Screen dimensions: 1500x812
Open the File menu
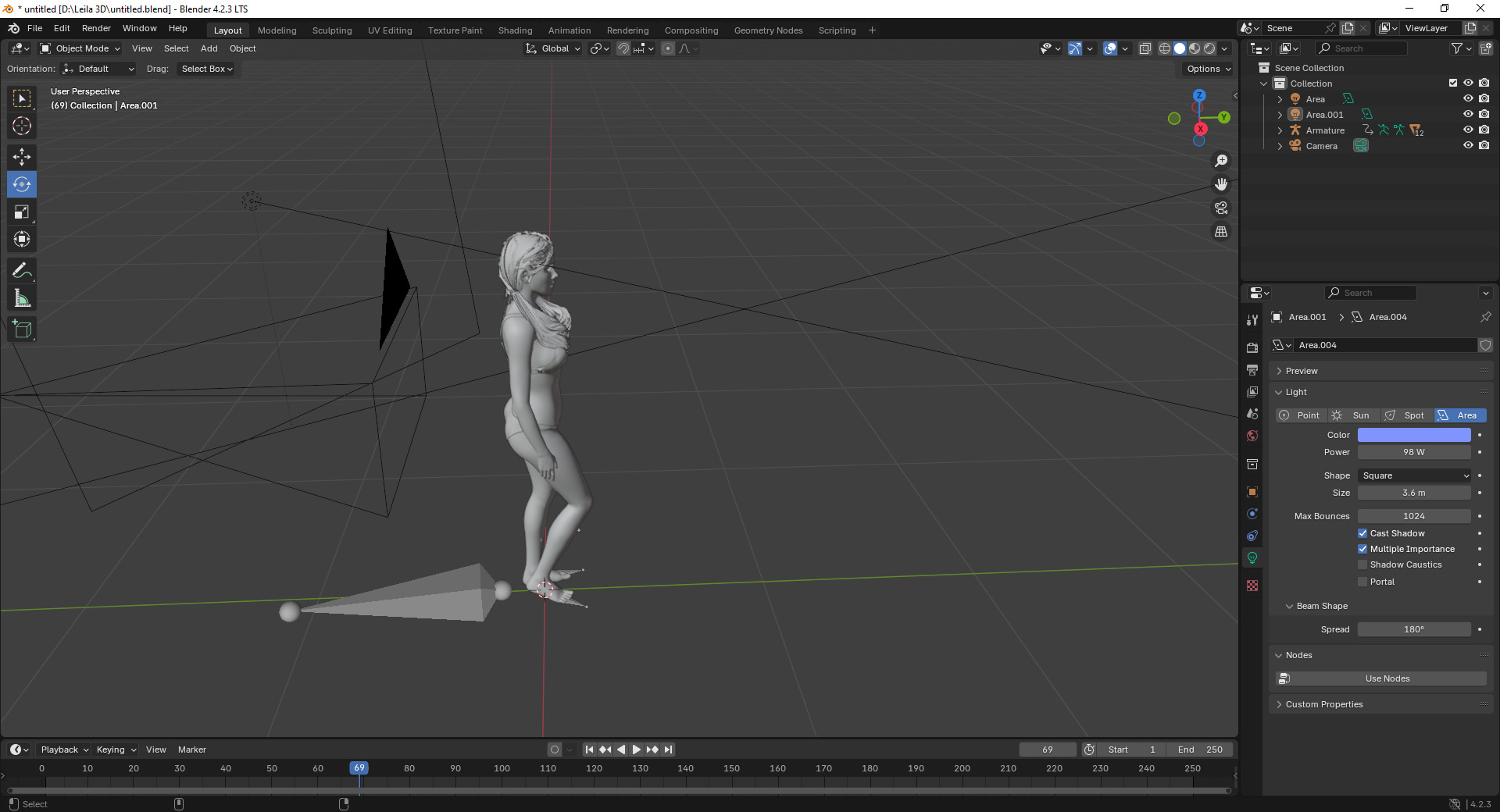34,28
